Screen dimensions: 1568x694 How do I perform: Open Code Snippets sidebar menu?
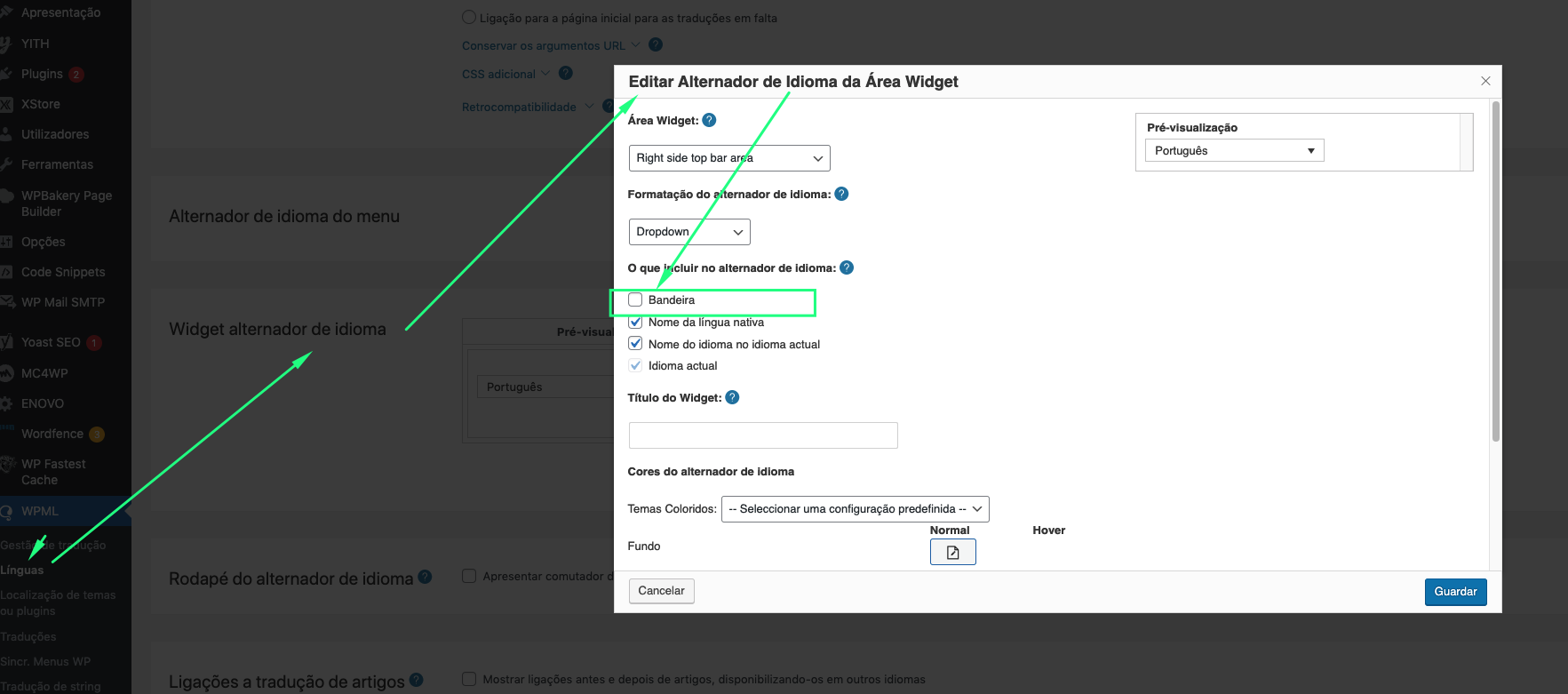[x=63, y=272]
